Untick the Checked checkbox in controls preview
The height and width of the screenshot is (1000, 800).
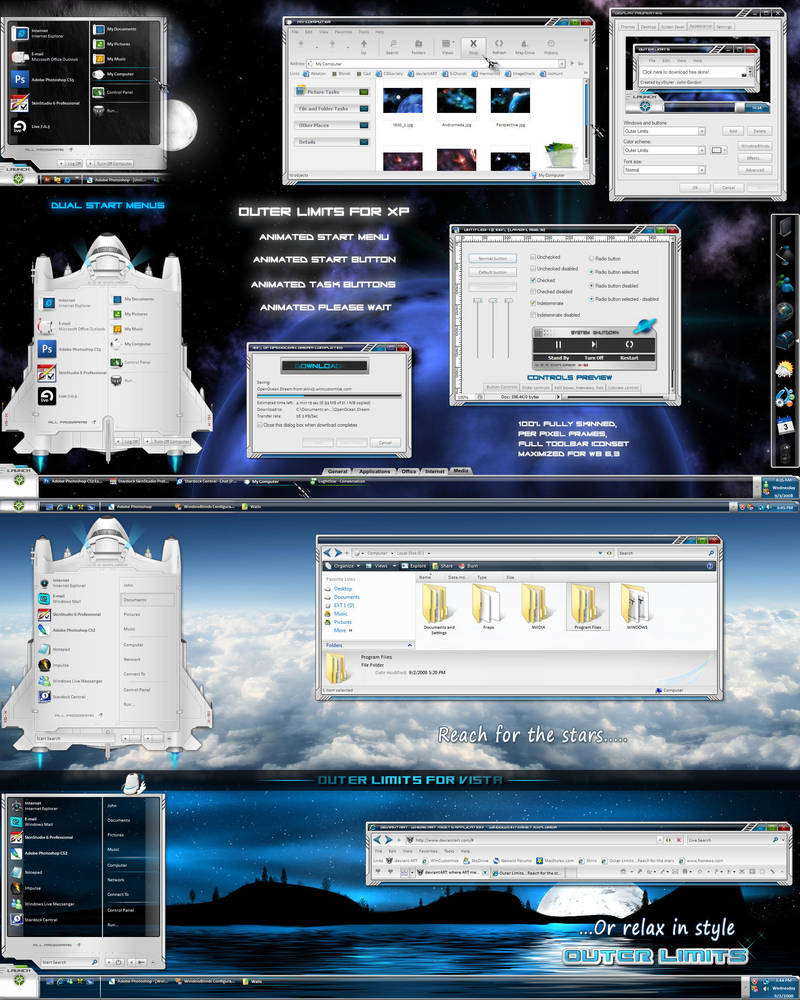tap(533, 280)
